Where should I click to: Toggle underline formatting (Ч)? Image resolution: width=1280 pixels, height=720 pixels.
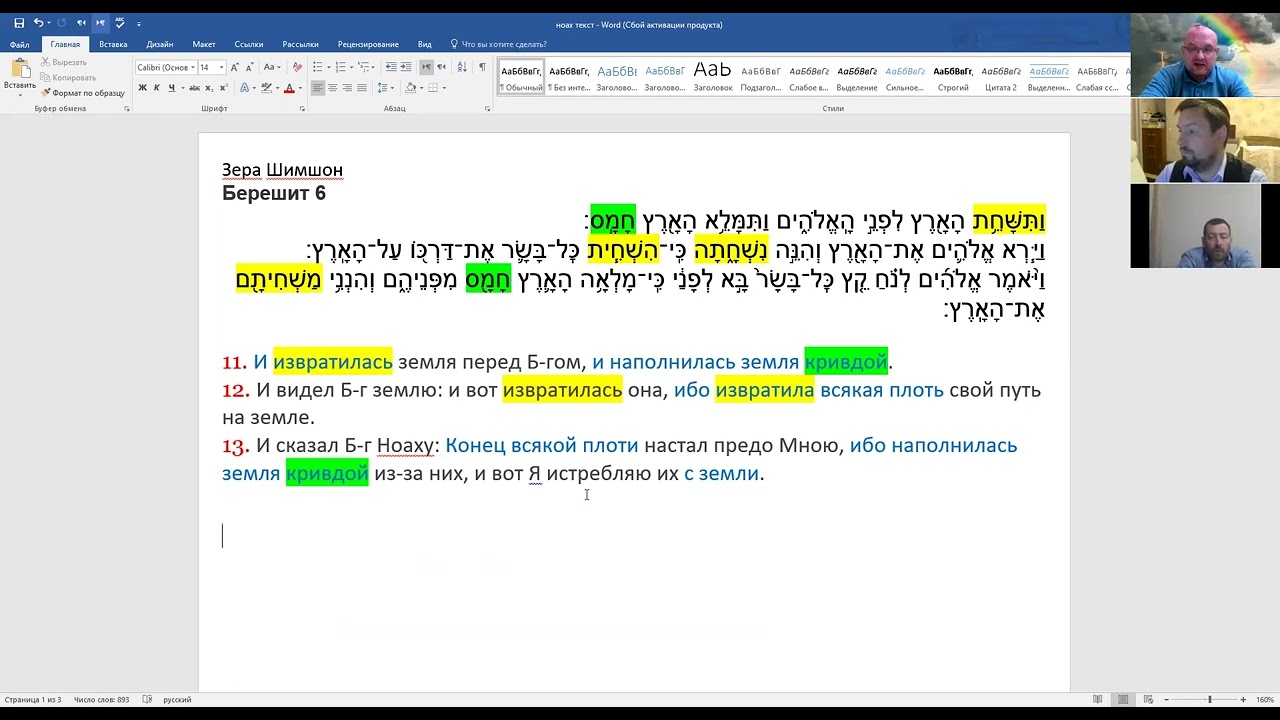point(171,88)
